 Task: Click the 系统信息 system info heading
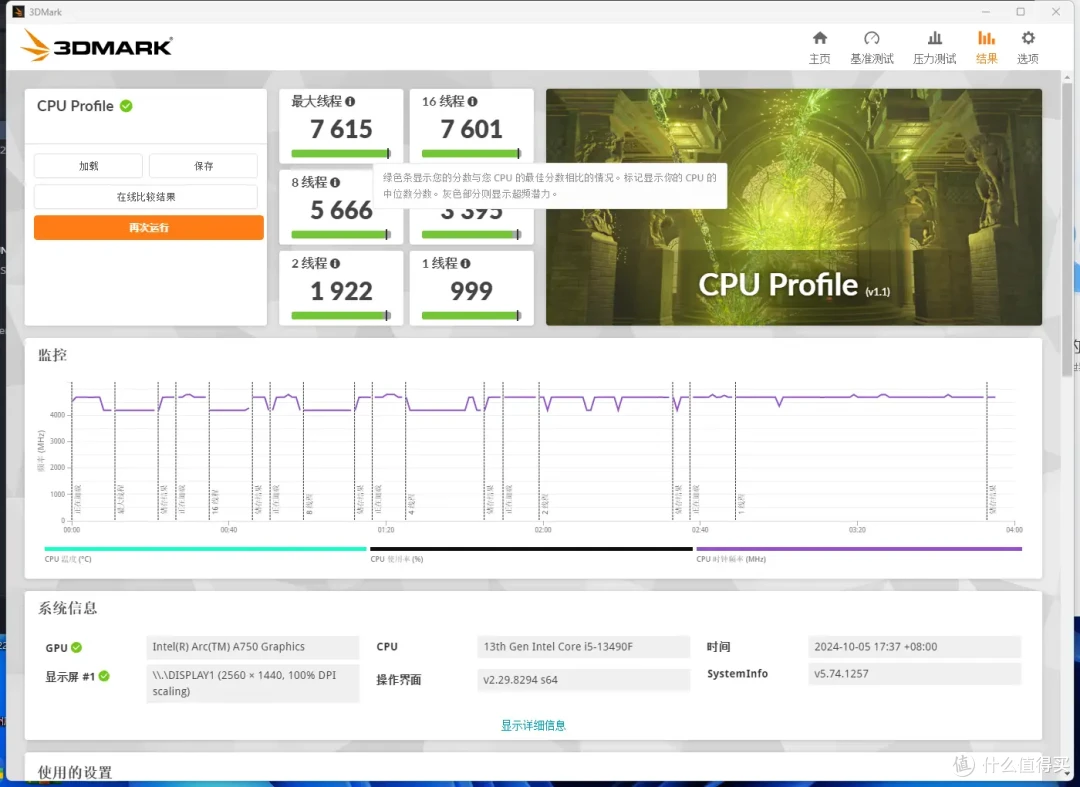click(x=68, y=608)
